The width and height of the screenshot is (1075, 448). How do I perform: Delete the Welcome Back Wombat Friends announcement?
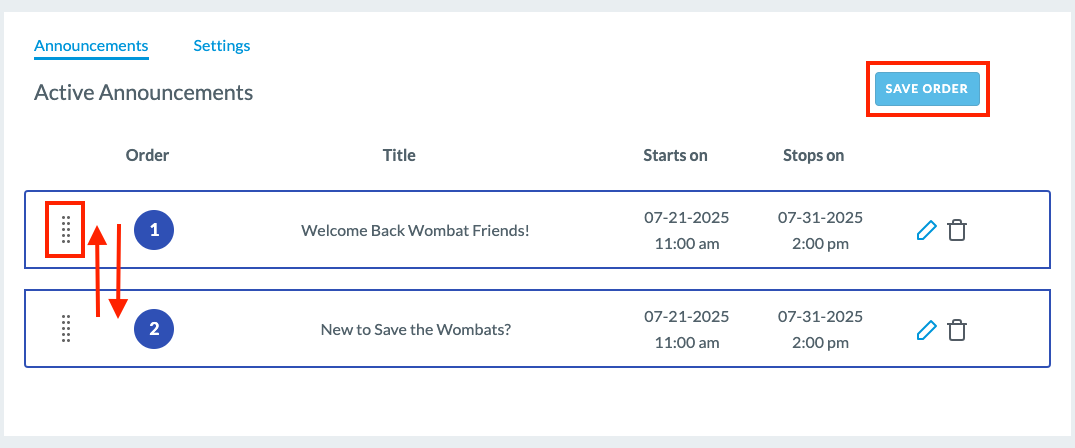point(957,231)
